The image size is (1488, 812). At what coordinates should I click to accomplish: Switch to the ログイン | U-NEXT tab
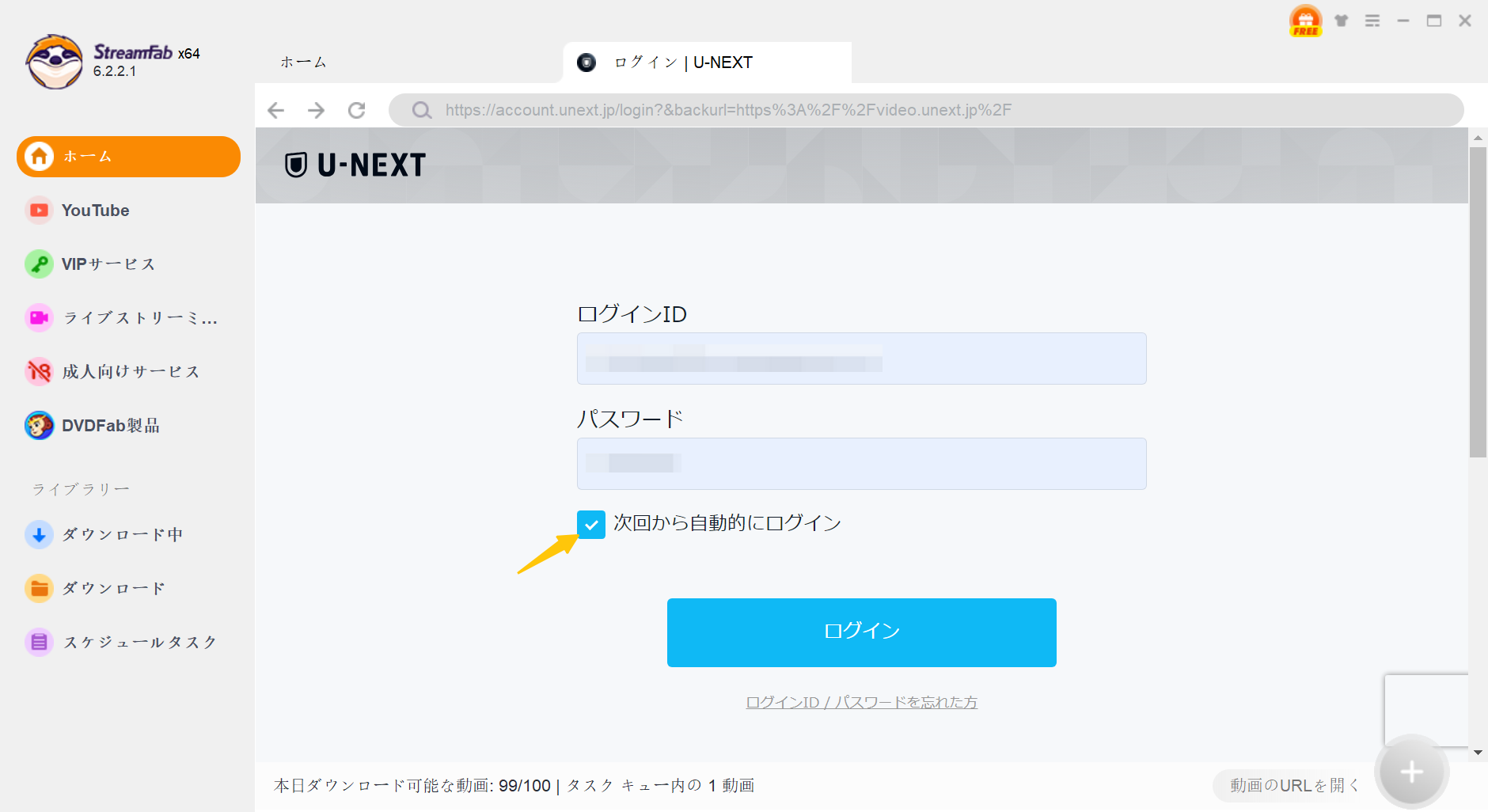coord(707,63)
